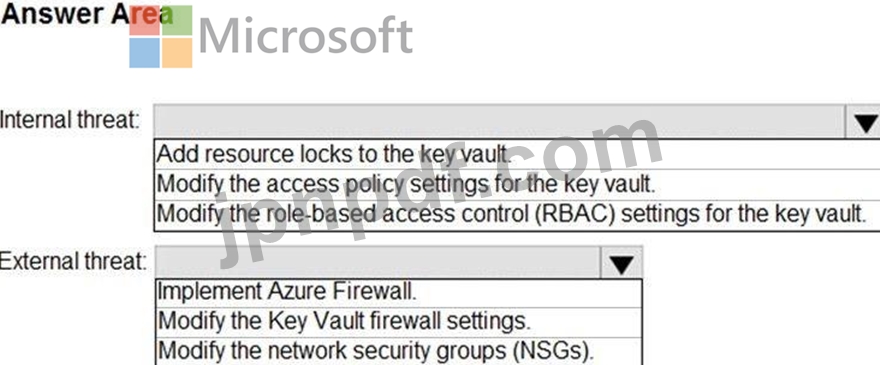Screen dimensions: 880x365
Task: Click the 'Internal threat:' label
Action: coord(70,120)
